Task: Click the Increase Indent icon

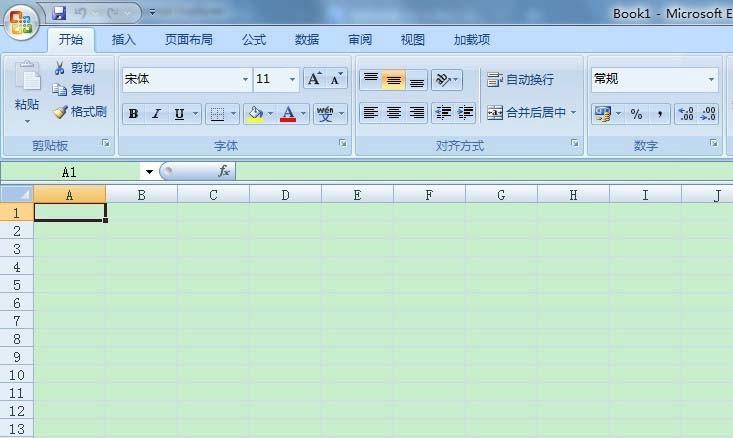Action: click(465, 113)
